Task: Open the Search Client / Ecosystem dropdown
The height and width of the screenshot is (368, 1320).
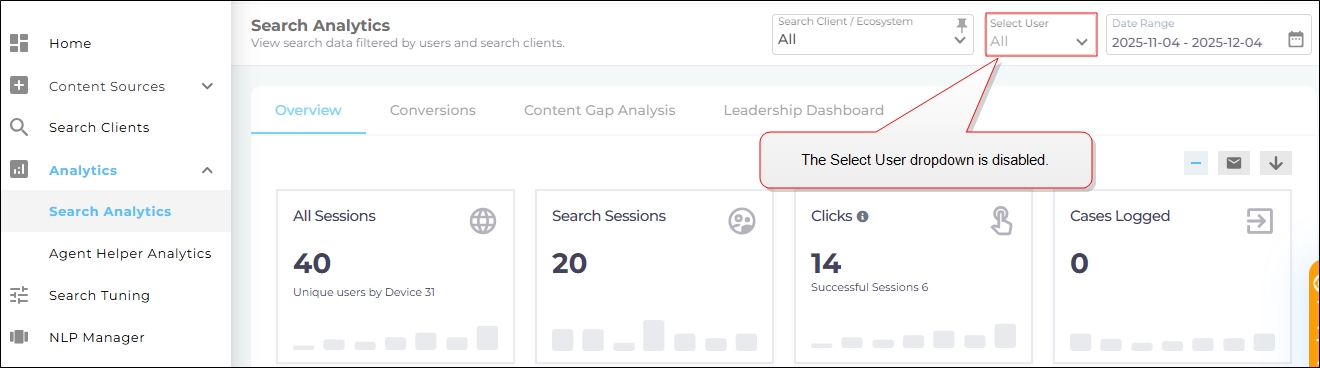Action: click(873, 34)
